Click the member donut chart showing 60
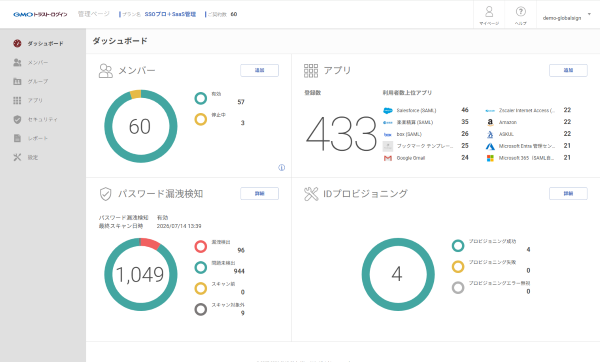Image resolution: width=600 pixels, height=362 pixels. point(140,126)
